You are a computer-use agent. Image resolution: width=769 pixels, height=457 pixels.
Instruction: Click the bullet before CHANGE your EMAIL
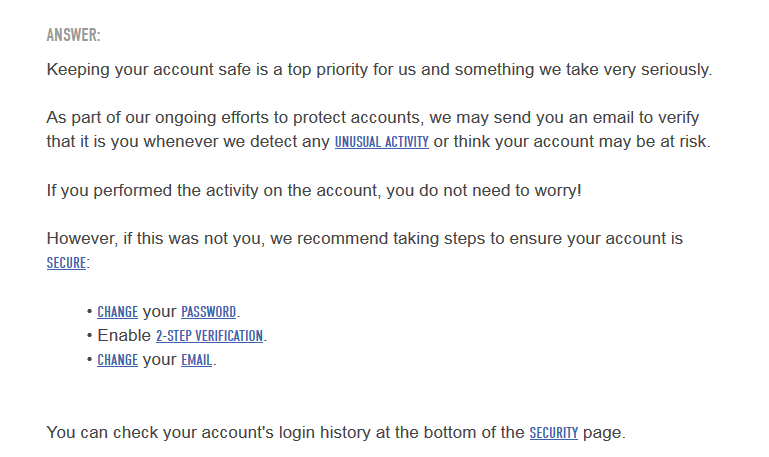tap(90, 360)
